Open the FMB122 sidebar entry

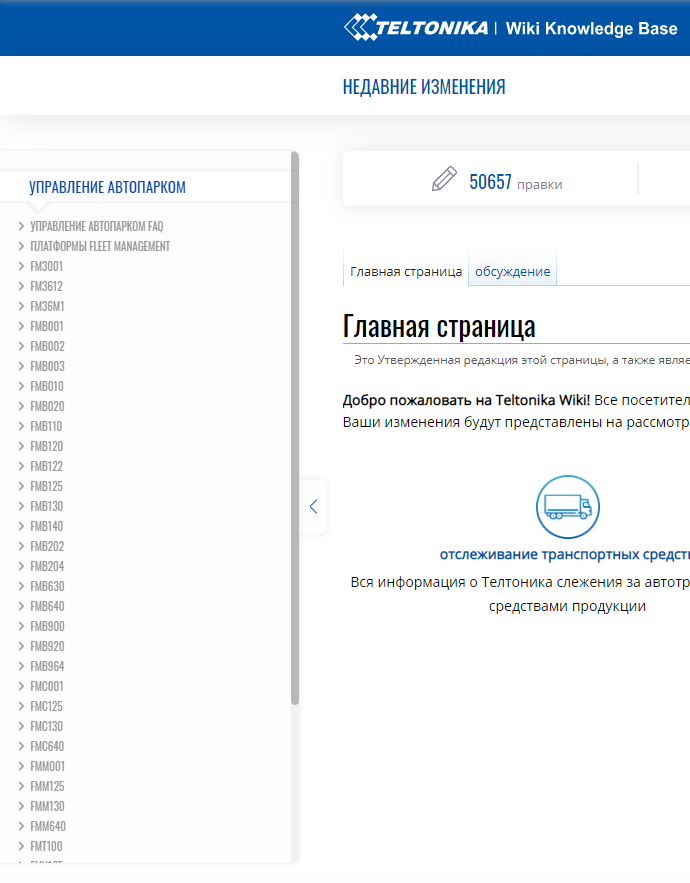coord(46,466)
